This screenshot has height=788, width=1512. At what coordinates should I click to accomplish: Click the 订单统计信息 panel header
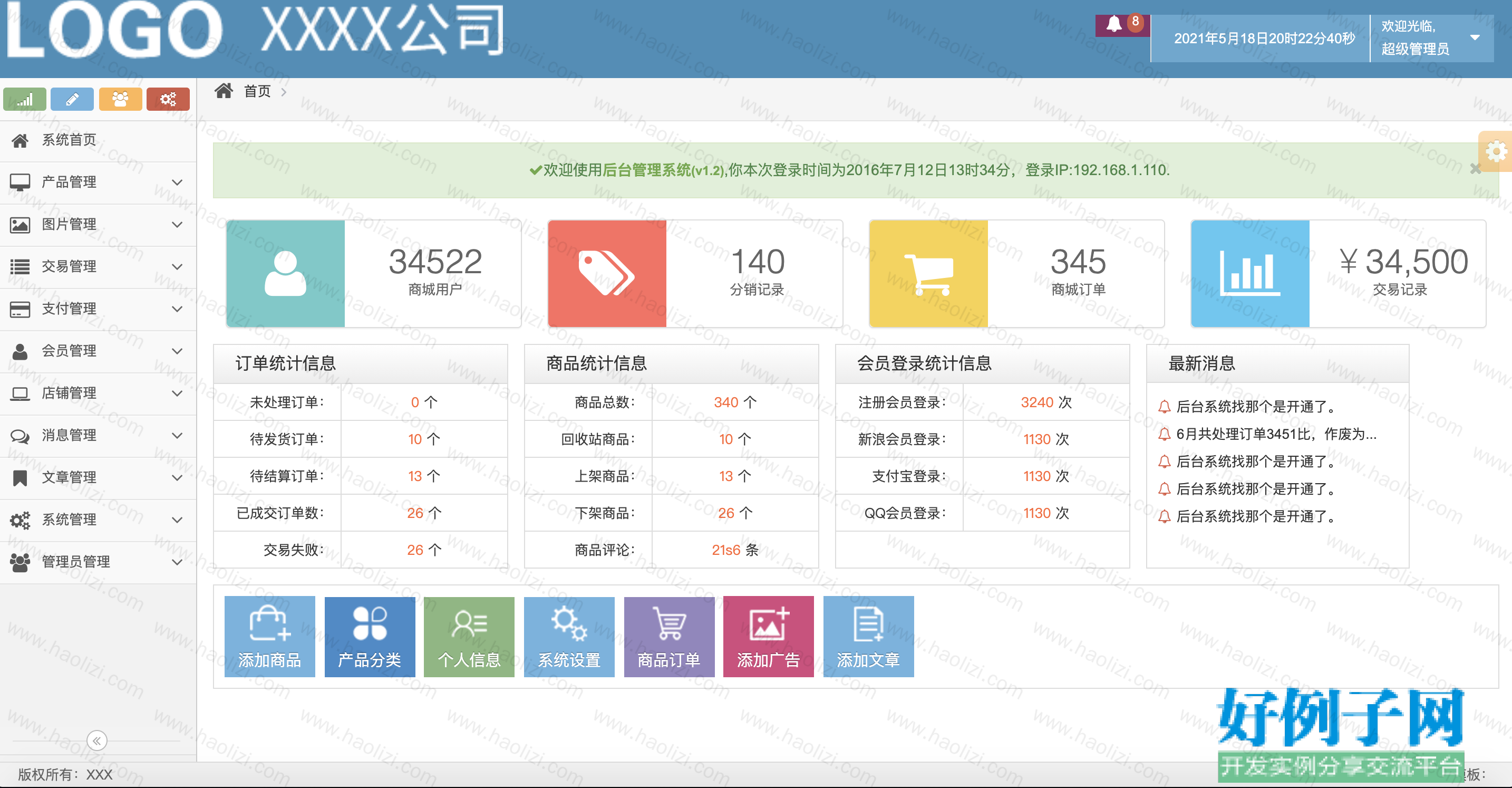(x=361, y=363)
